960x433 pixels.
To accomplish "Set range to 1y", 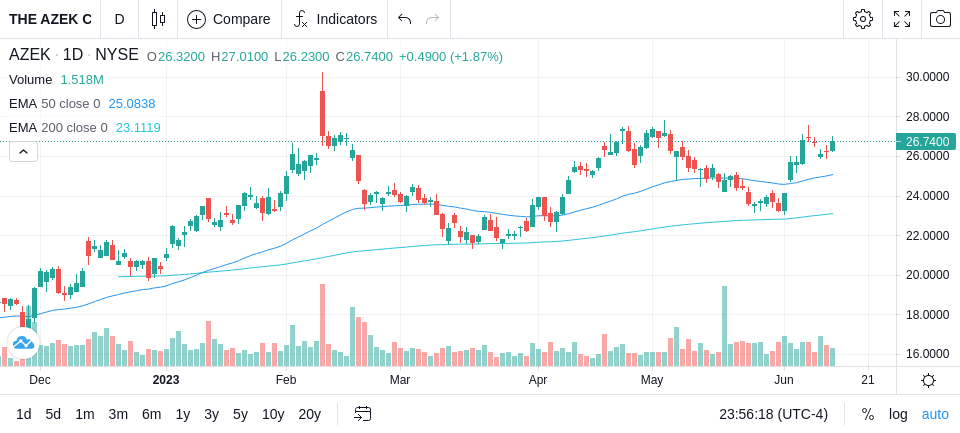I will [182, 414].
